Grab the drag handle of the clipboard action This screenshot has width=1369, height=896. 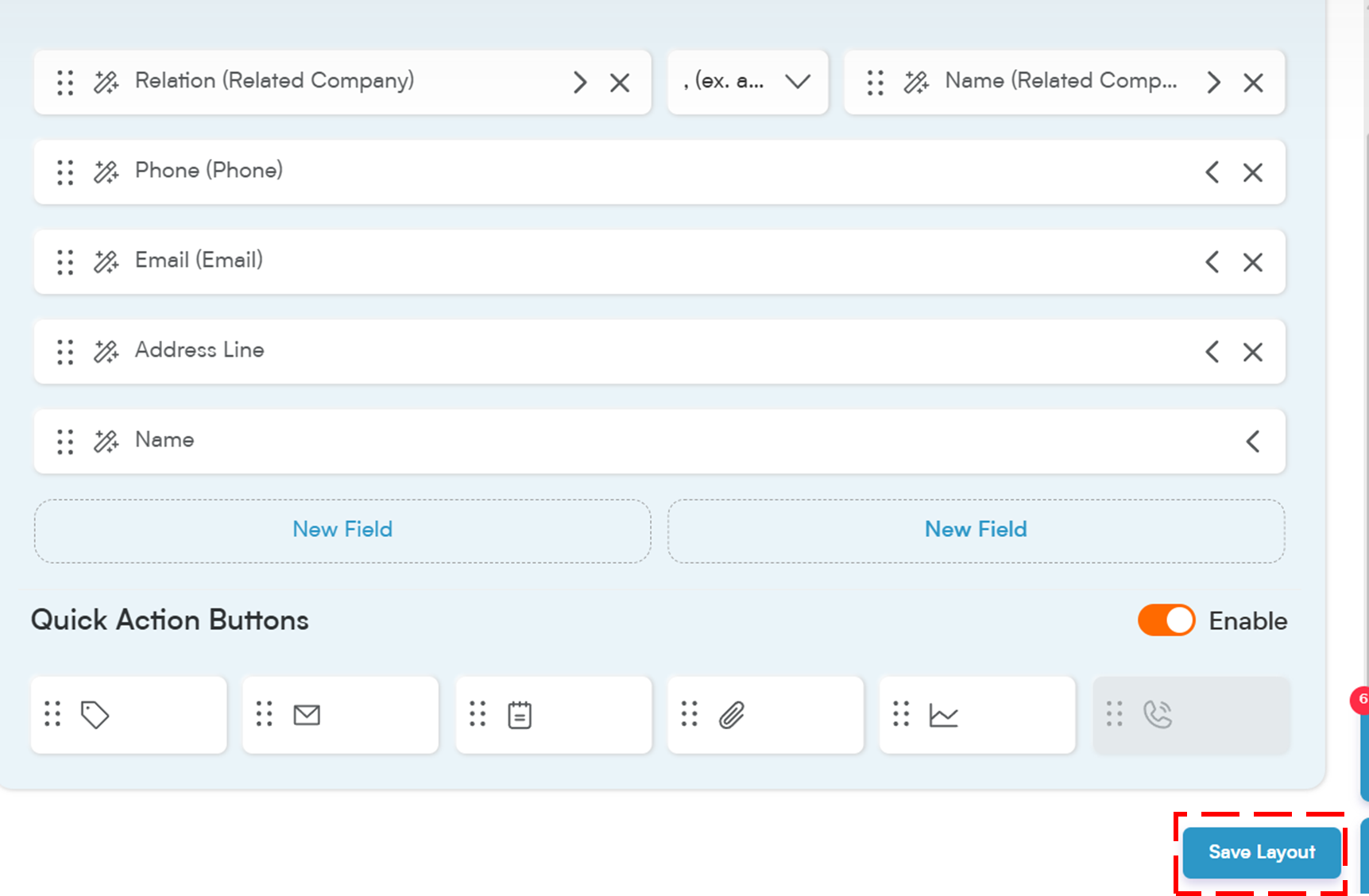click(478, 714)
